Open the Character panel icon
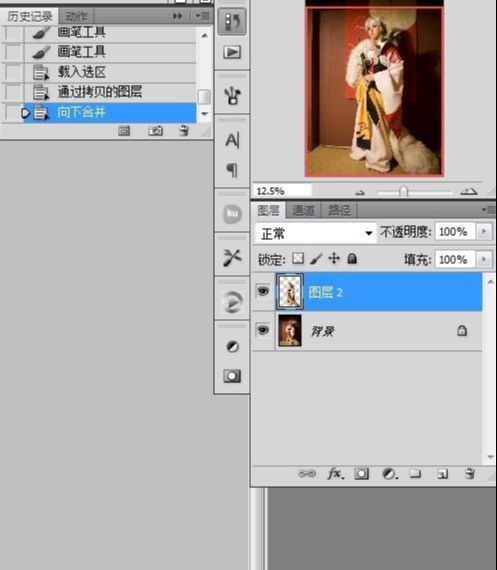The width and height of the screenshot is (497, 570). tap(232, 140)
